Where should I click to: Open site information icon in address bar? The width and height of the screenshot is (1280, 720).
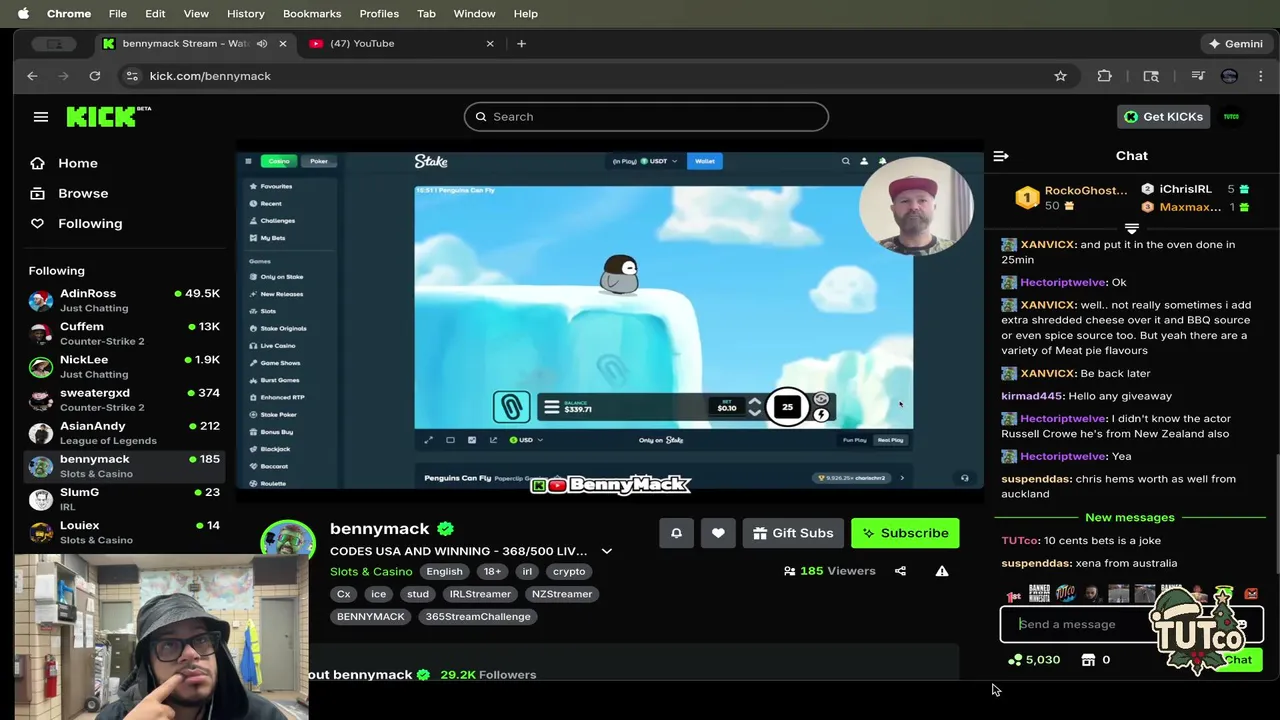pyautogui.click(x=132, y=76)
